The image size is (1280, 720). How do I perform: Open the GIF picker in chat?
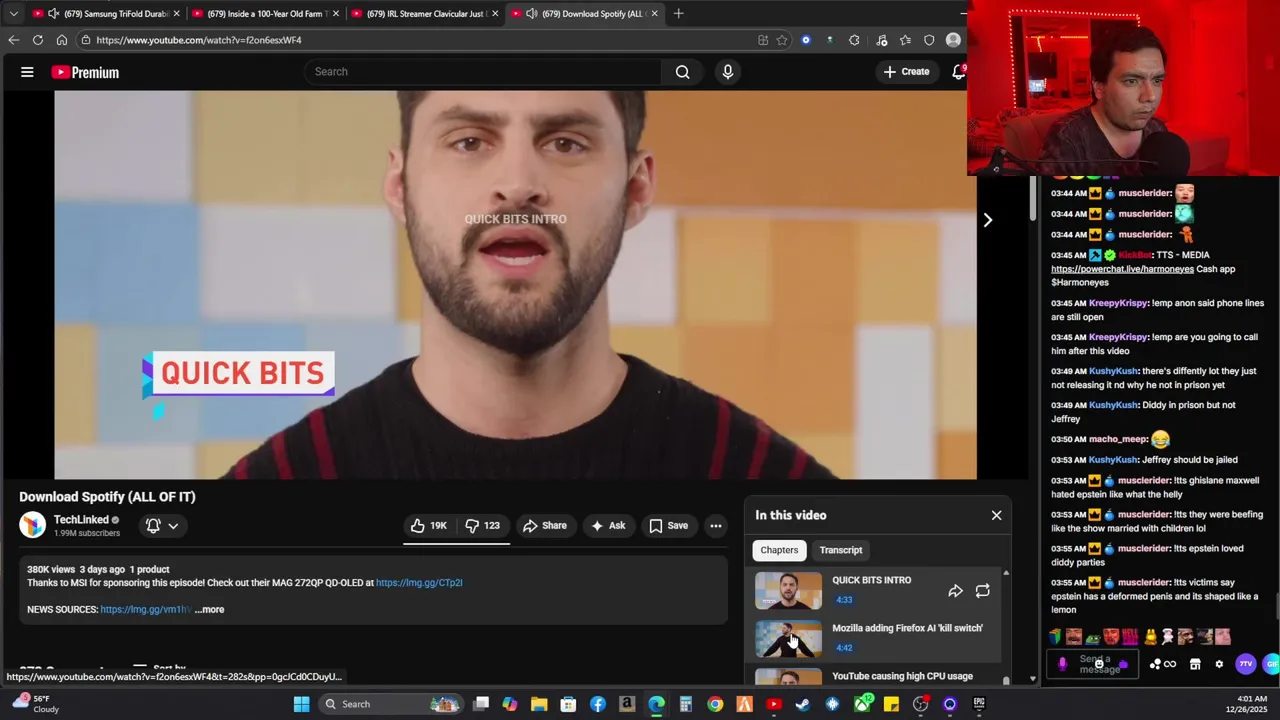(x=1271, y=664)
